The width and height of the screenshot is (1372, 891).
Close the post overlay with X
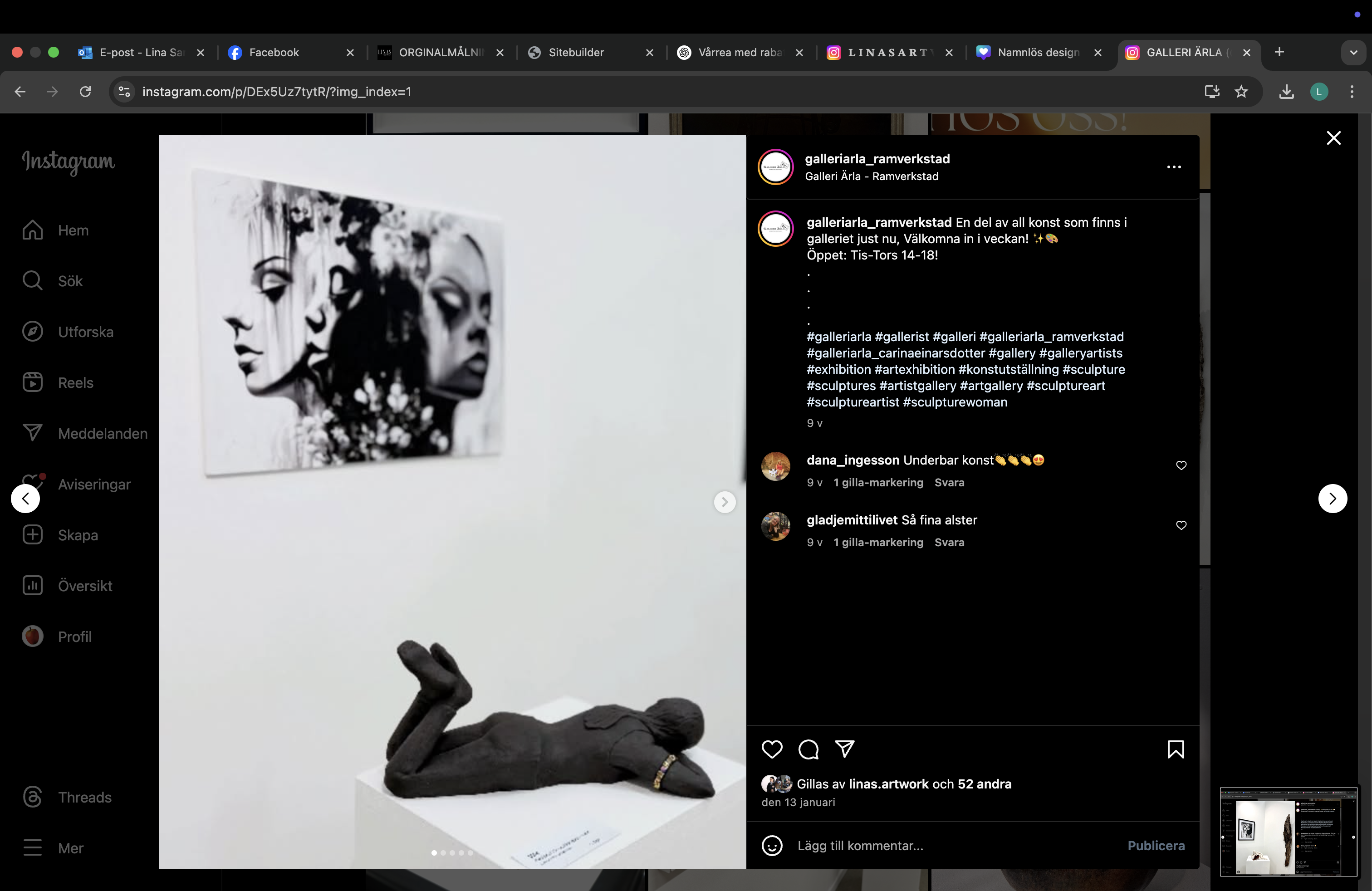pyautogui.click(x=1333, y=138)
